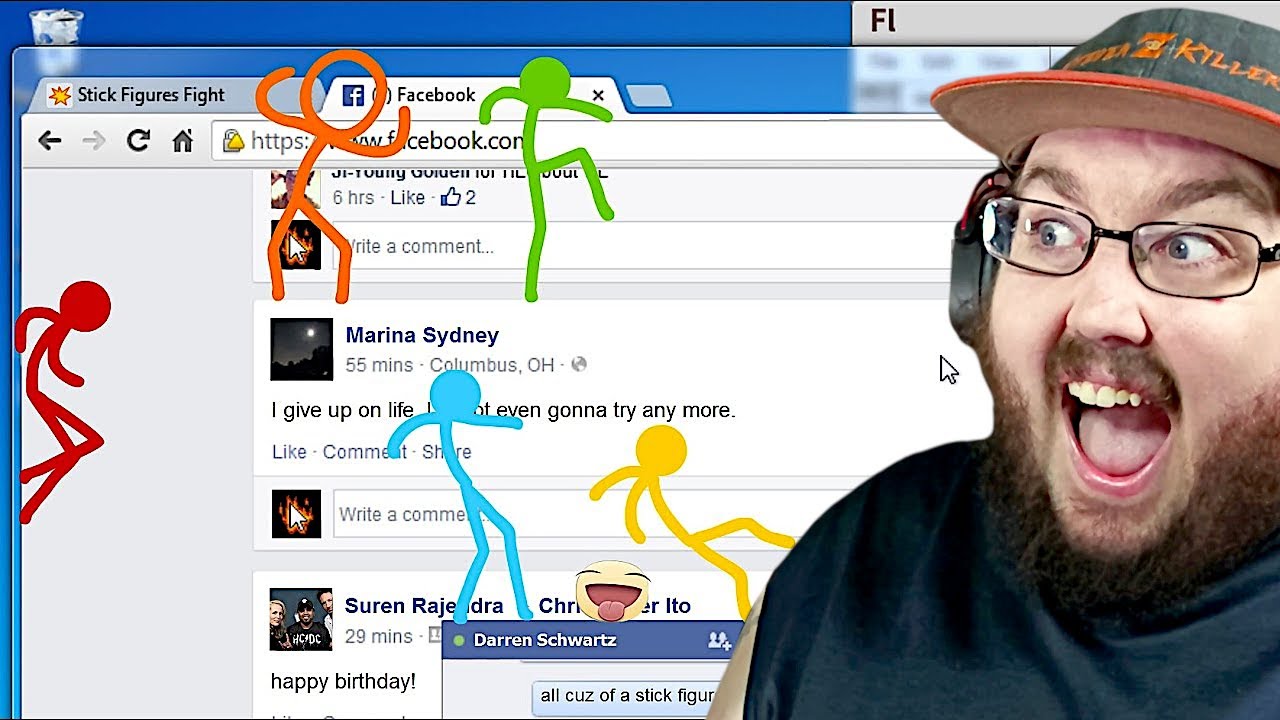Click the add friends icon in chat header
The height and width of the screenshot is (720, 1280).
click(719, 640)
